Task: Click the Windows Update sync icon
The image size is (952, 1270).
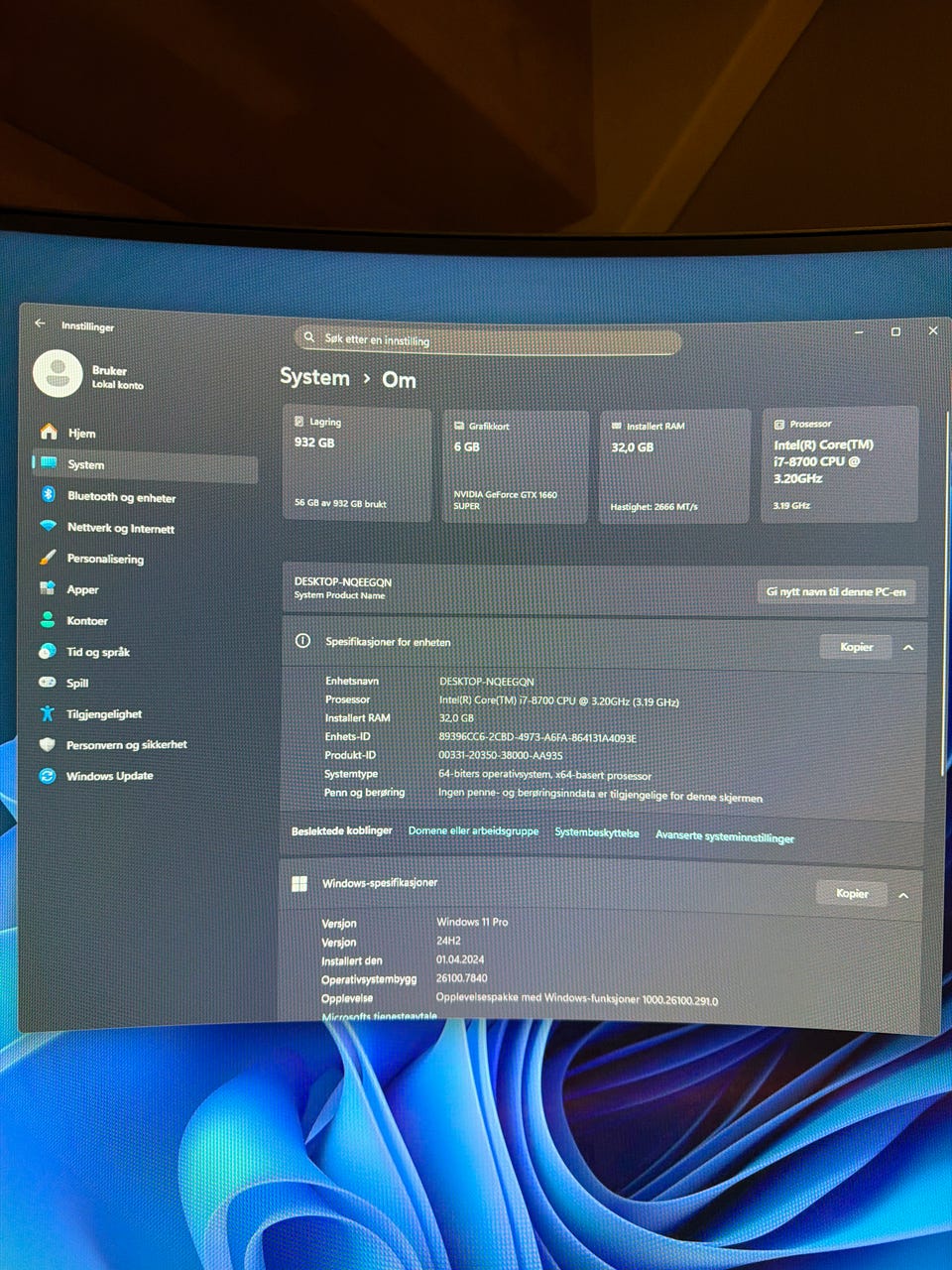Action: tap(47, 775)
